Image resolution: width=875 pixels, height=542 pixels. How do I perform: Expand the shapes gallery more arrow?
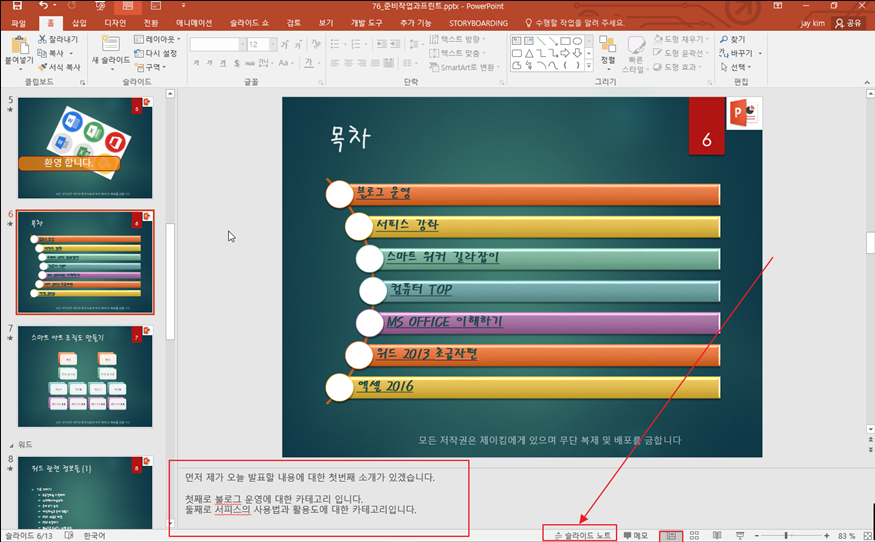coord(589,65)
